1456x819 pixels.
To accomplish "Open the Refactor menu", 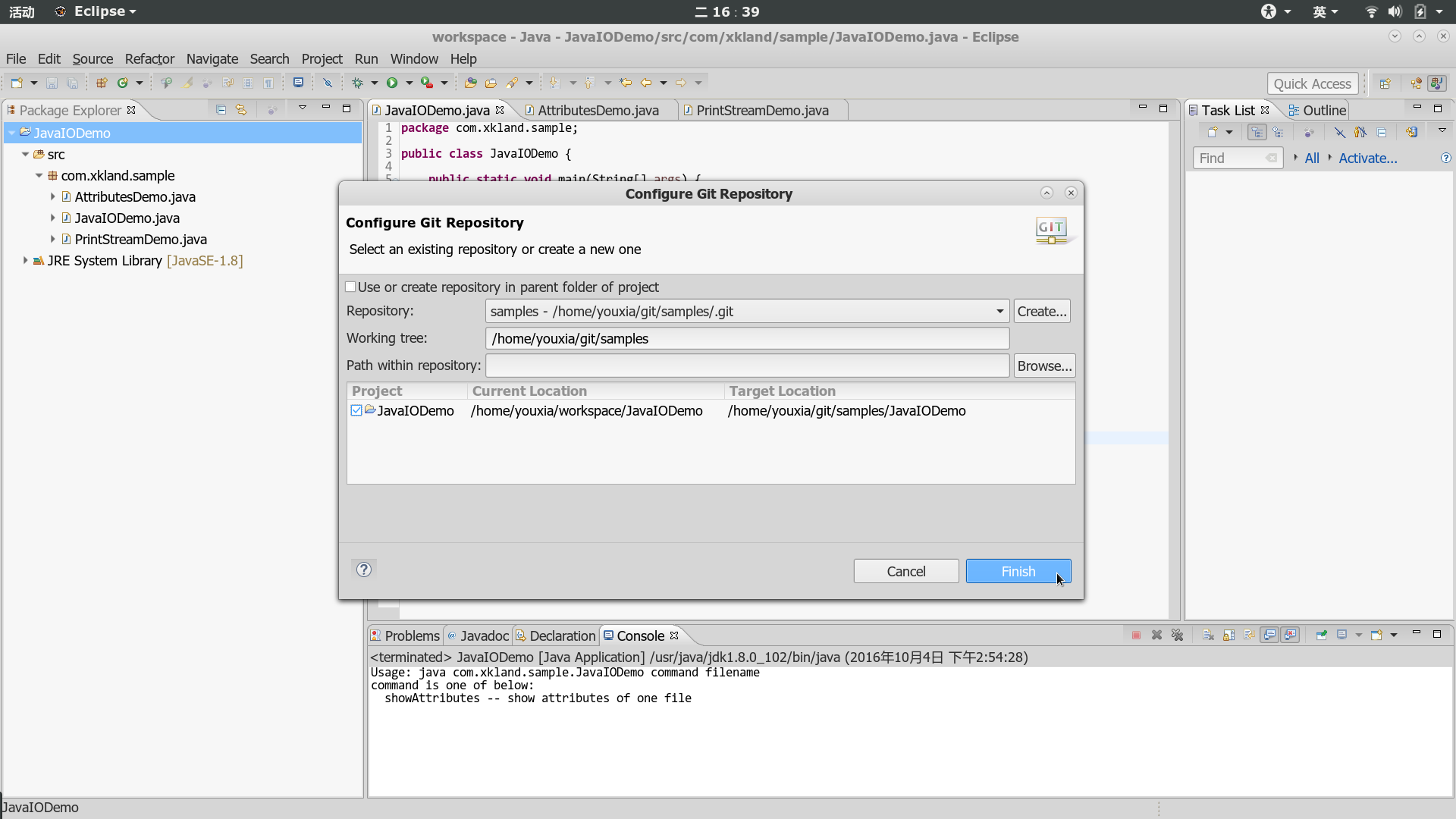I will [x=149, y=58].
